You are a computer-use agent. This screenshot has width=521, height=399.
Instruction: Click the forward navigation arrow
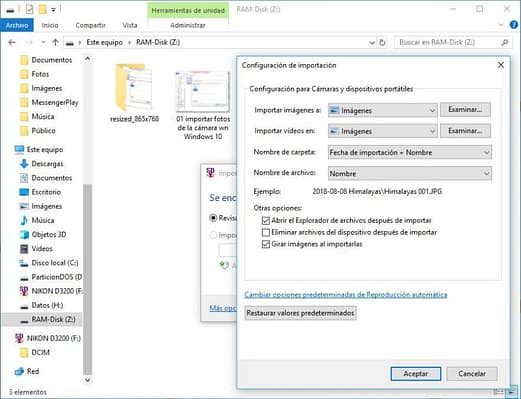click(29, 42)
